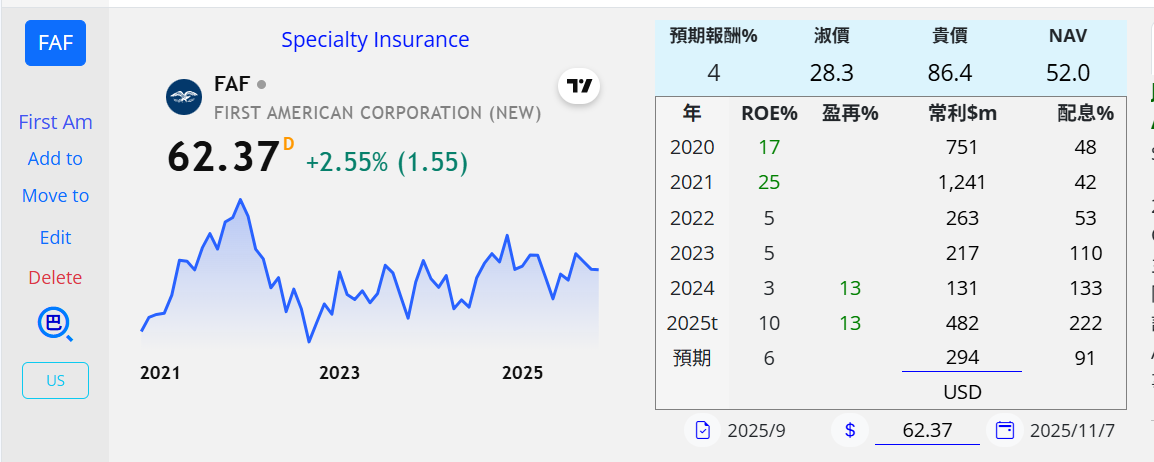Click into the 62.37 price input field
Image resolution: width=1154 pixels, height=462 pixels.
click(927, 430)
